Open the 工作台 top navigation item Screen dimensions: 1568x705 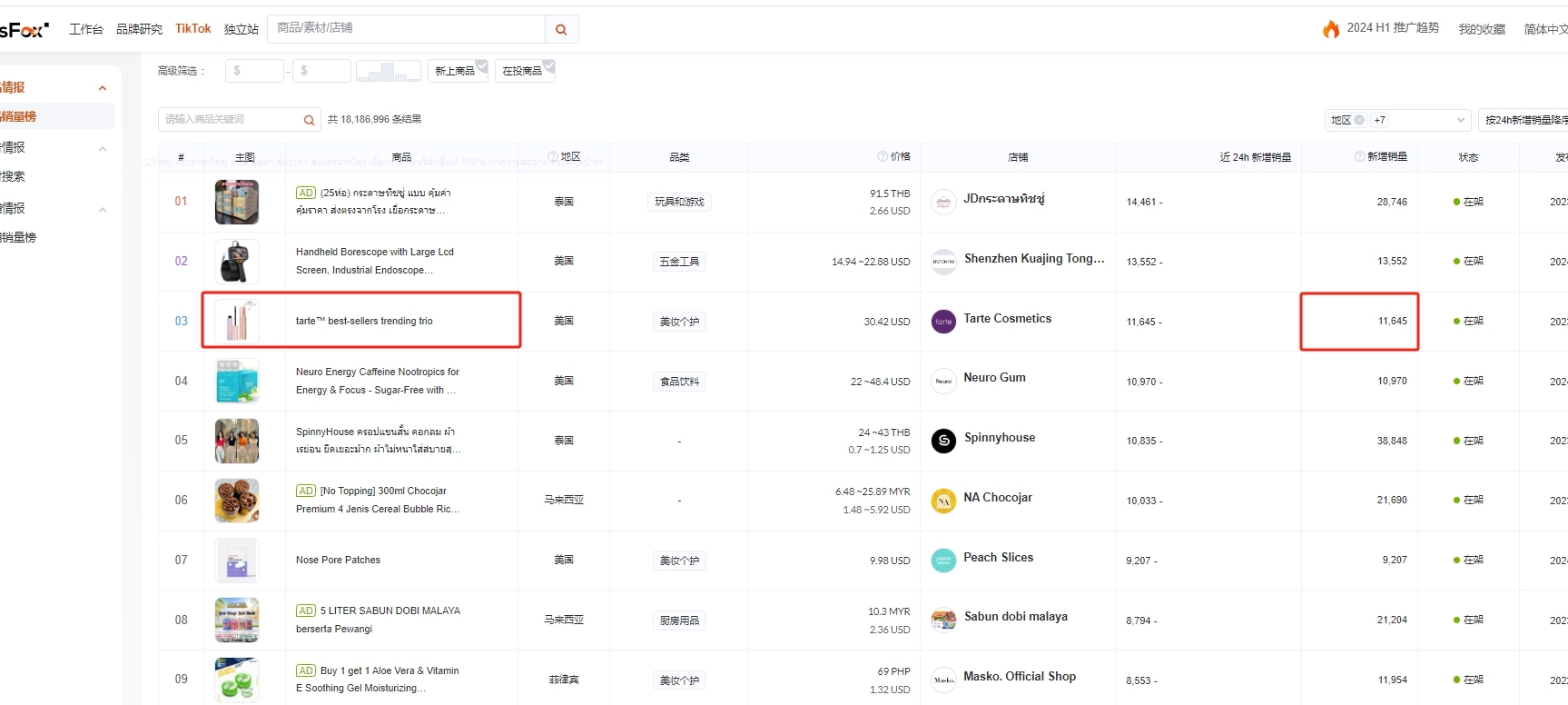[x=86, y=29]
